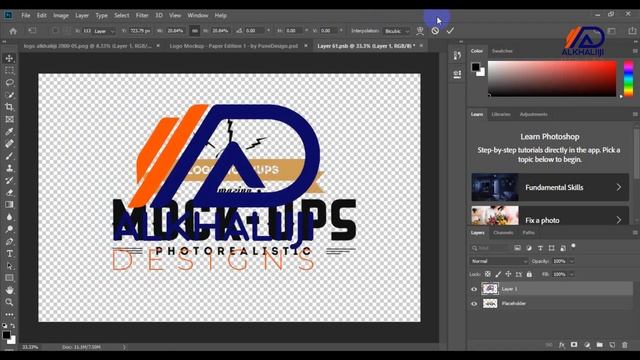The height and width of the screenshot is (360, 640).
Task: Hide the Placeholder layer eye icon
Action: click(x=474, y=304)
